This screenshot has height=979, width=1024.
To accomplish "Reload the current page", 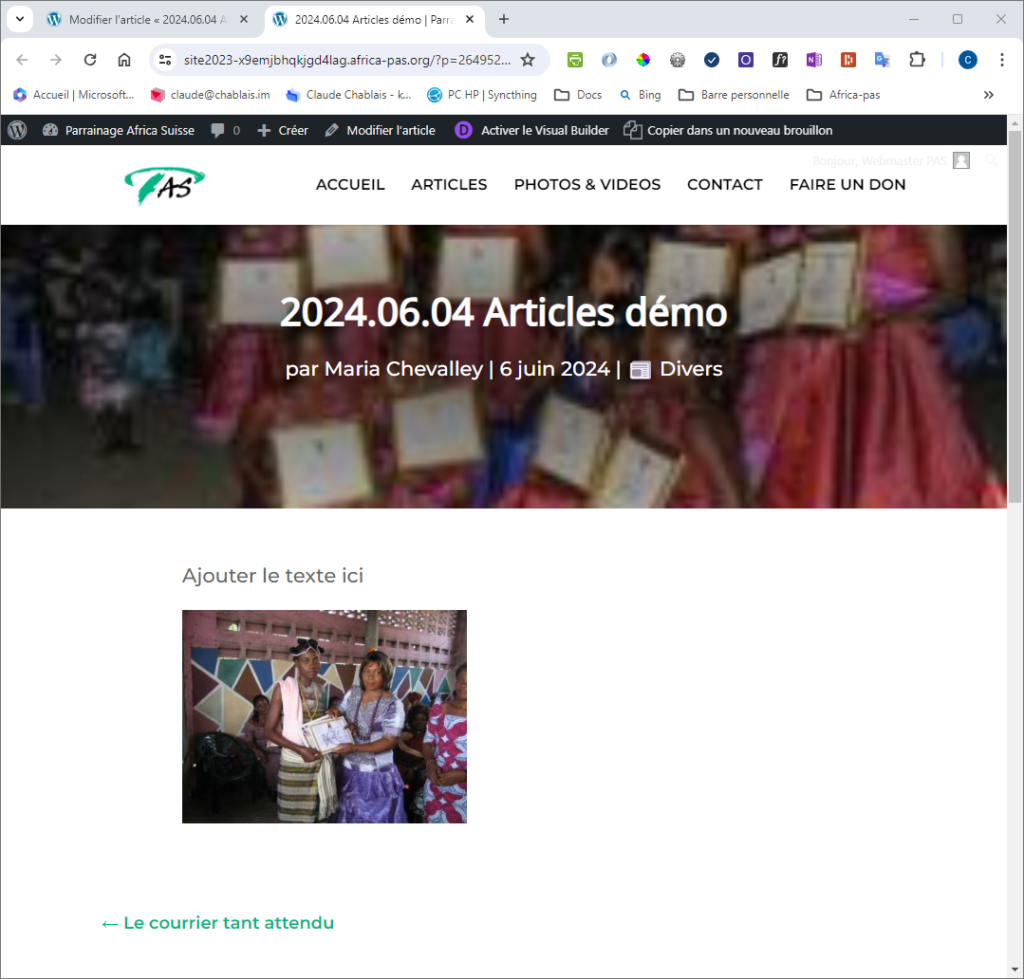I will pyautogui.click(x=90, y=60).
